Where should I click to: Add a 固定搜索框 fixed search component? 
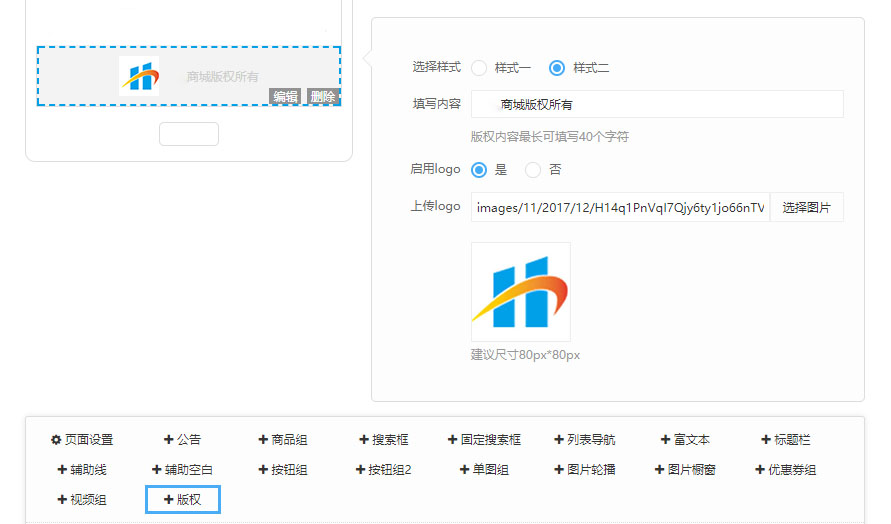[x=484, y=439]
